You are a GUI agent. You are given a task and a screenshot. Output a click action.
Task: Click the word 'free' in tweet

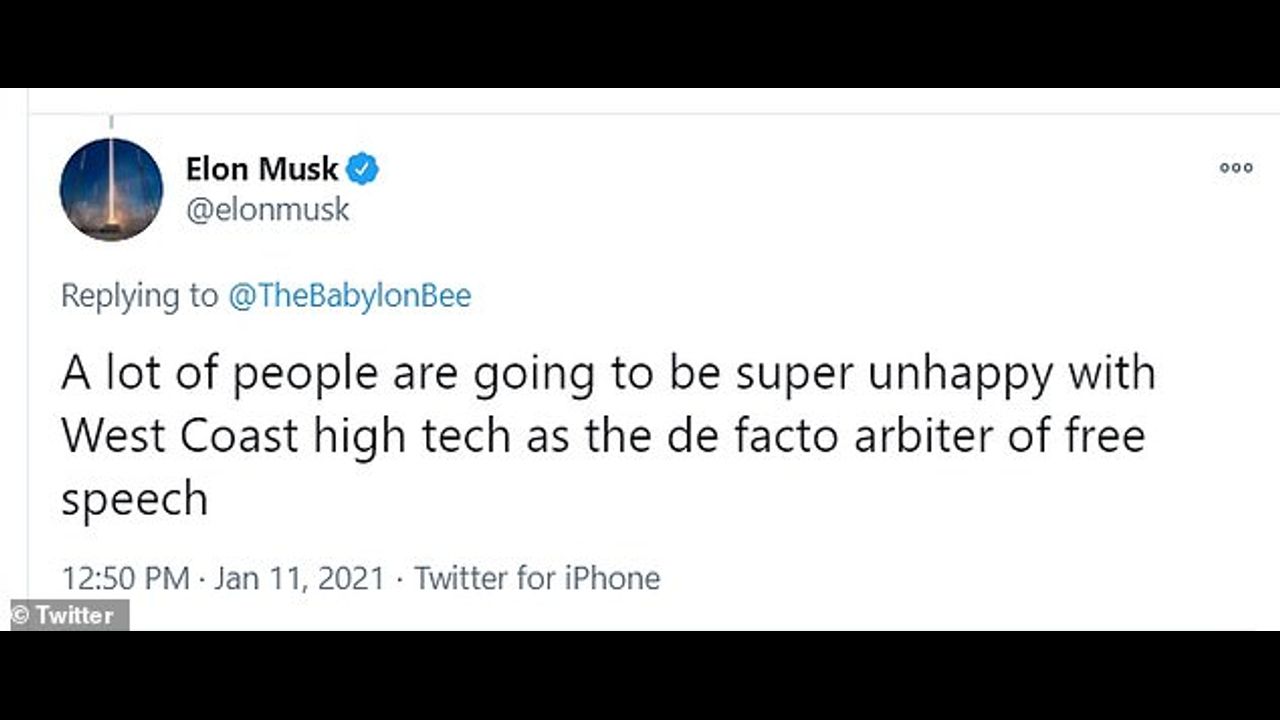(x=1101, y=436)
